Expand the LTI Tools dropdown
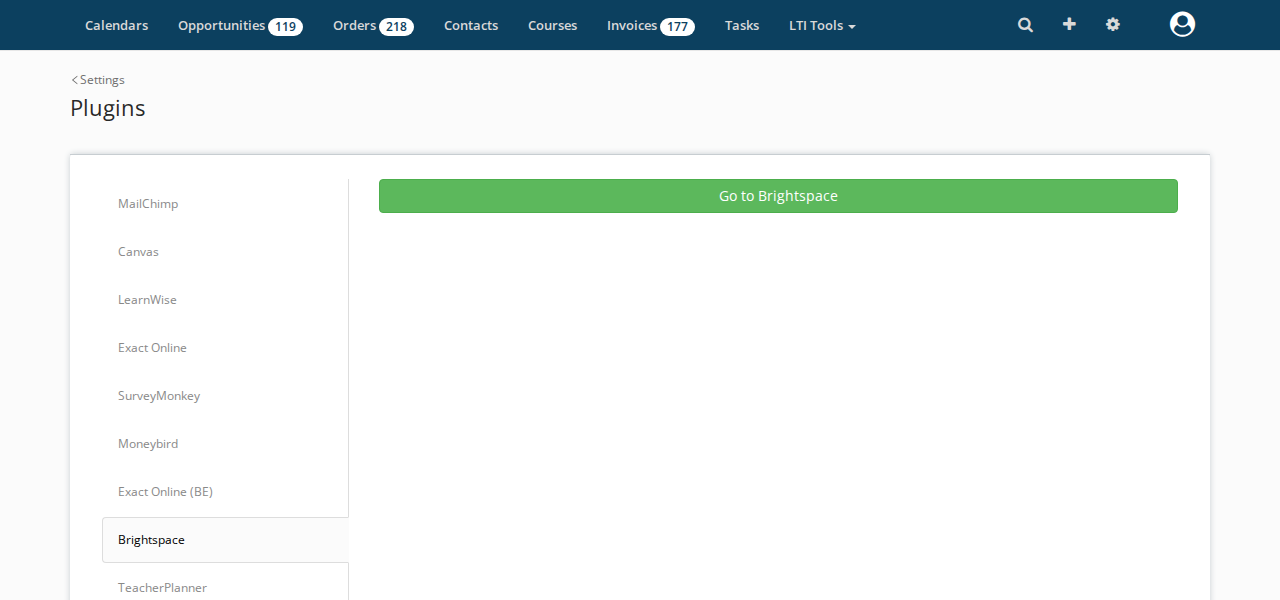 [x=822, y=25]
